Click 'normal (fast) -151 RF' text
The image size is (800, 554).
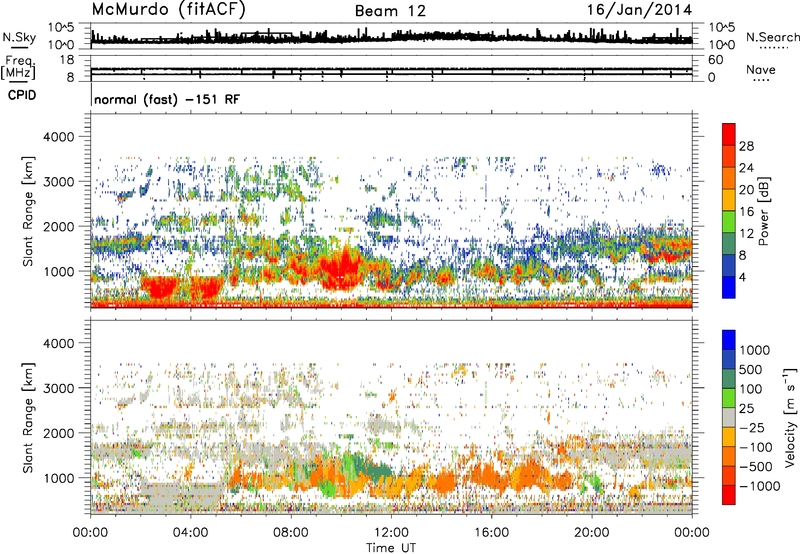(x=167, y=99)
